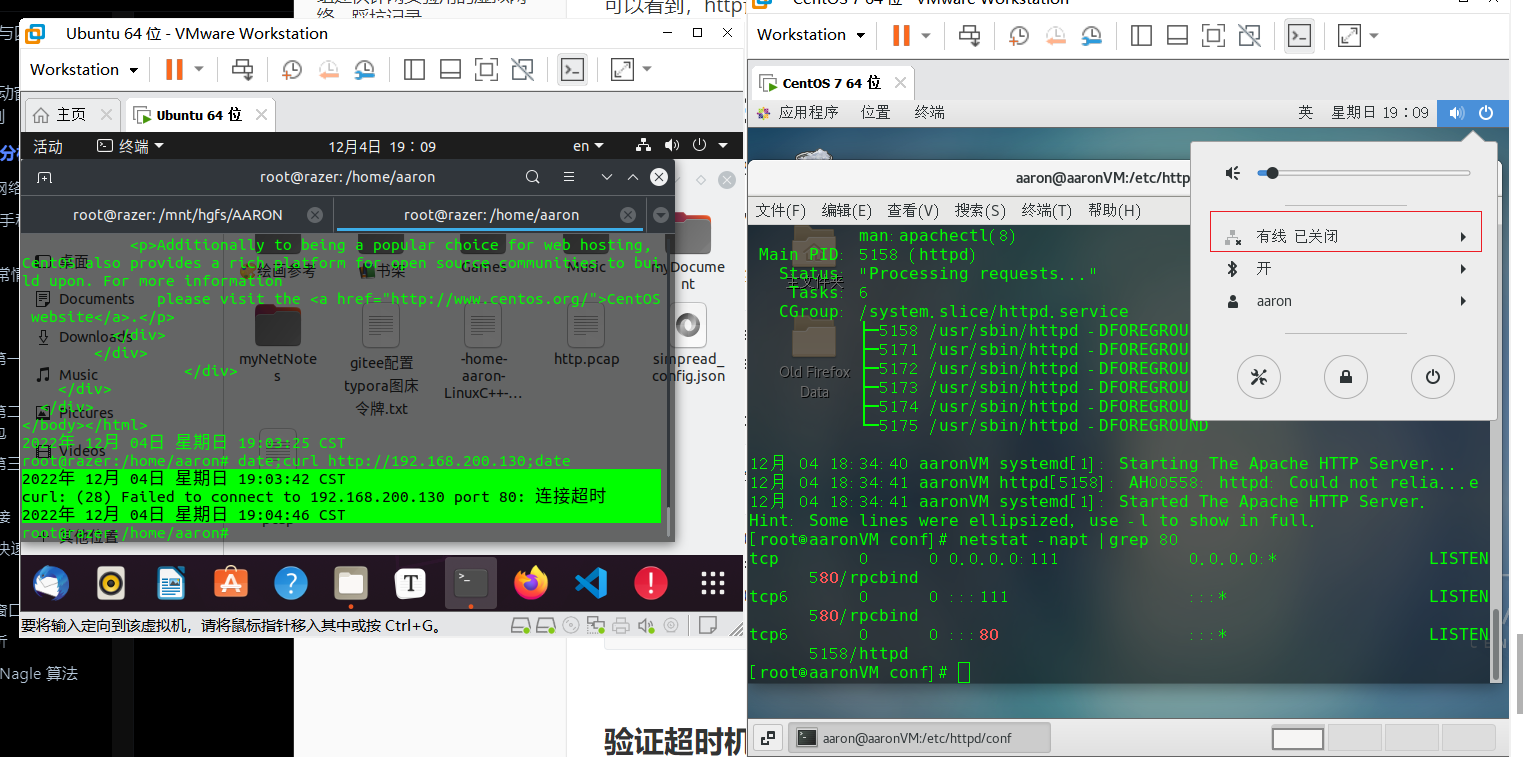Open Visual Studio Code from dock
This screenshot has width=1523, height=757.
(x=591, y=582)
